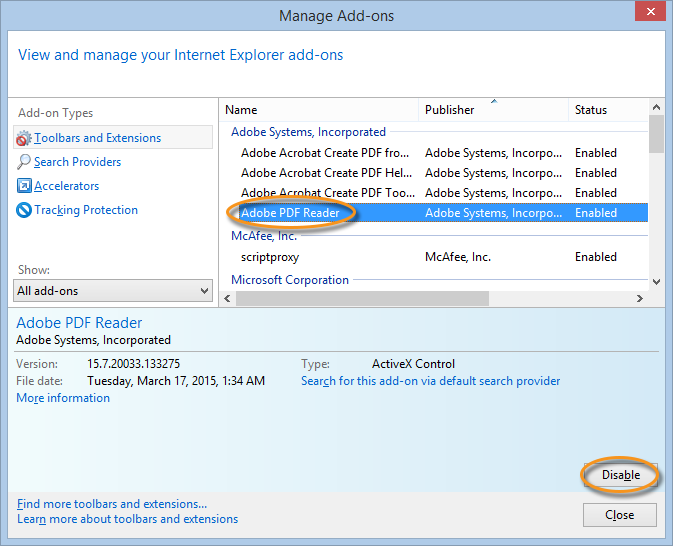
Task: Sort list by Publisher column header
Action: (x=492, y=110)
